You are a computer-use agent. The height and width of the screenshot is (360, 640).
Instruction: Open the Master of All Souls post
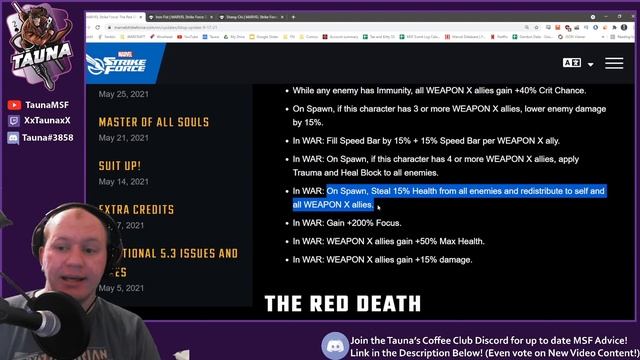[154, 122]
